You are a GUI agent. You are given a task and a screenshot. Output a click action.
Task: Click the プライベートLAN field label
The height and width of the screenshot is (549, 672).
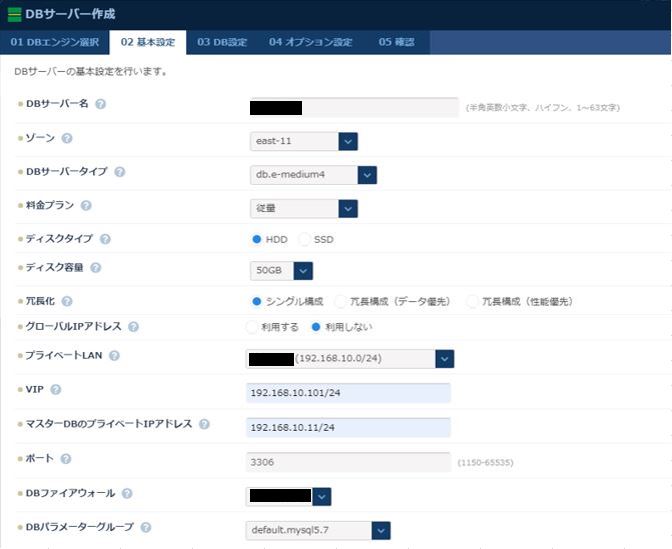pos(64,355)
